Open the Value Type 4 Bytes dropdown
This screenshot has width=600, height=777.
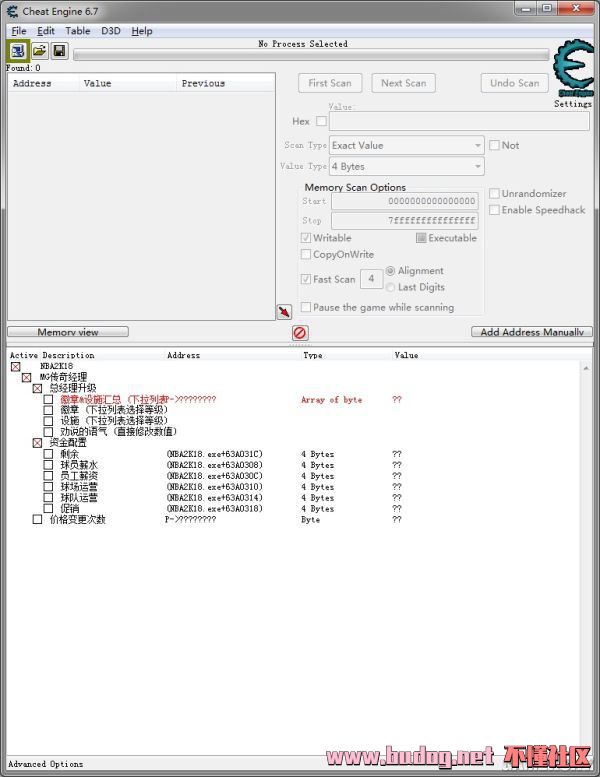tap(406, 167)
